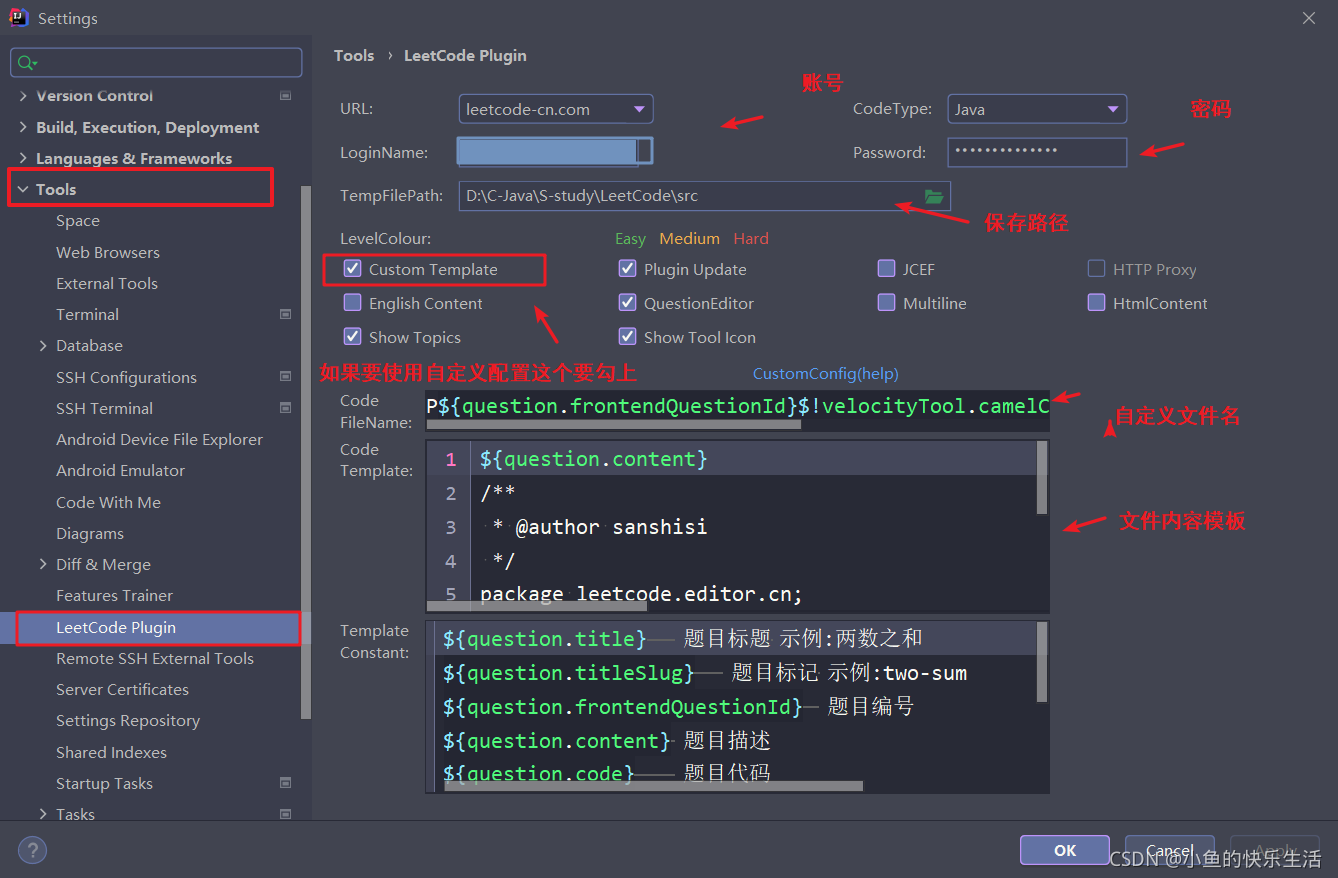1338x878 pixels.
Task: Toggle the Show Tool Icon checkbox
Action: (627, 337)
